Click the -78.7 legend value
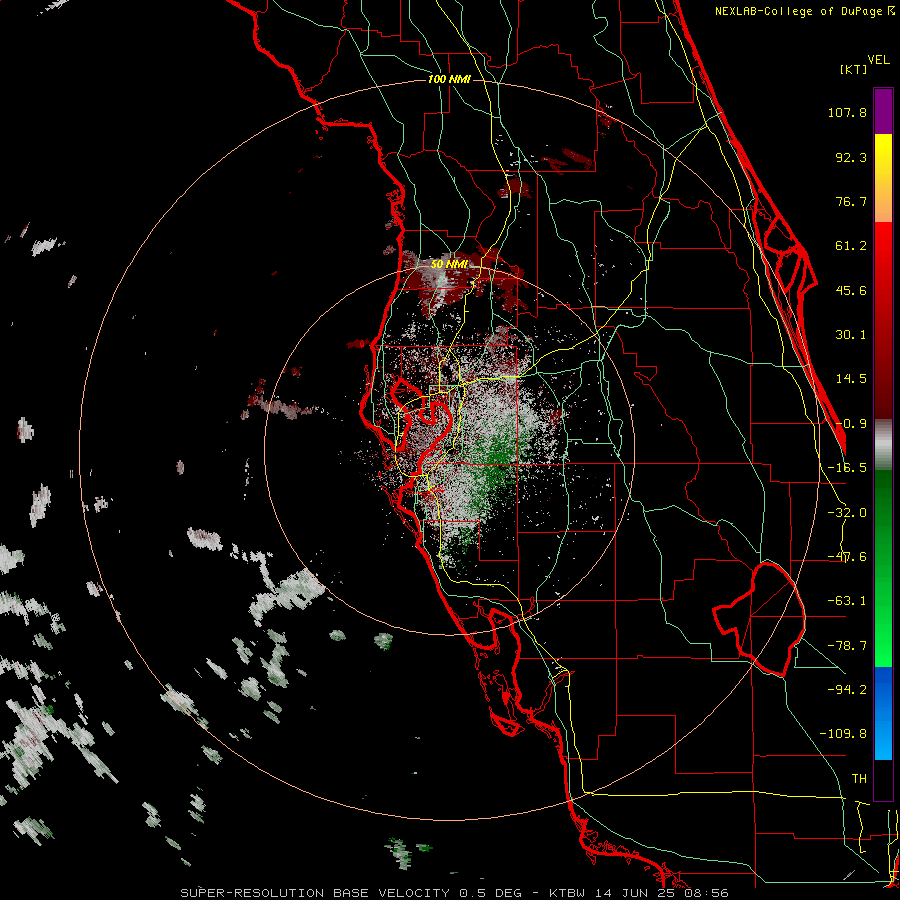This screenshot has height=900, width=900. [847, 646]
